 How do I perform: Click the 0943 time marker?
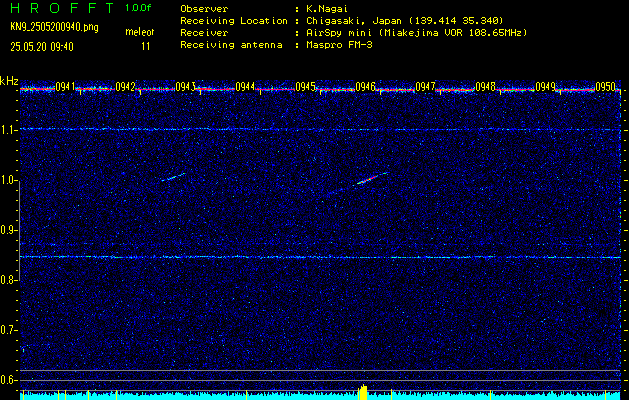click(185, 86)
